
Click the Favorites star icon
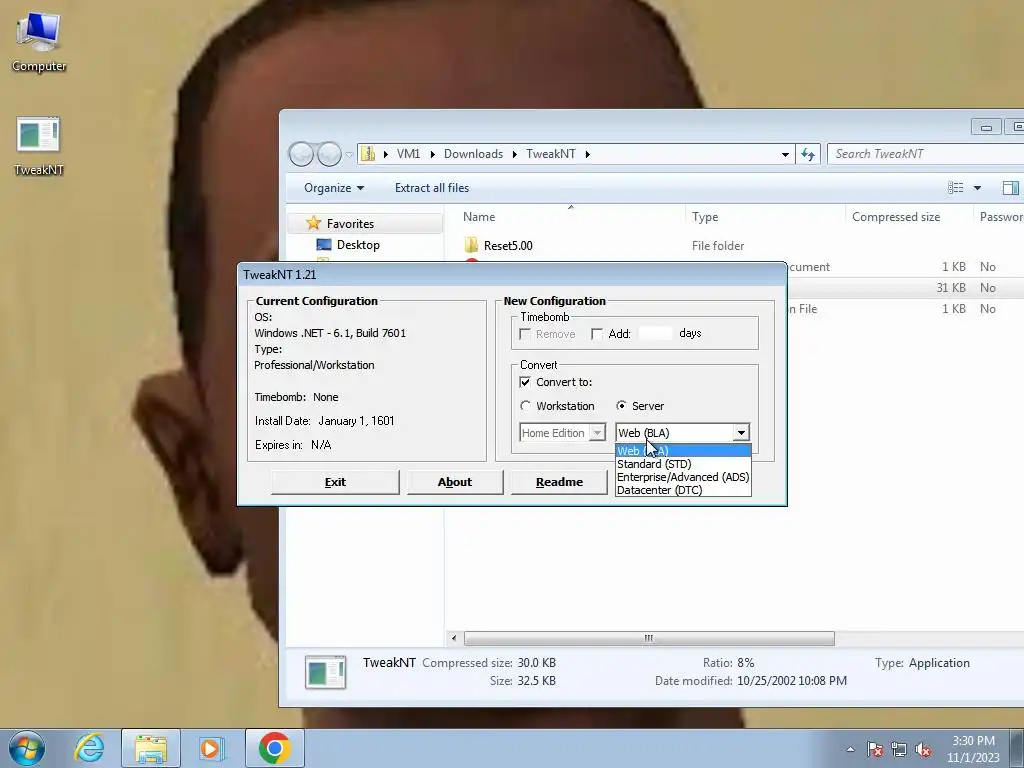click(313, 223)
